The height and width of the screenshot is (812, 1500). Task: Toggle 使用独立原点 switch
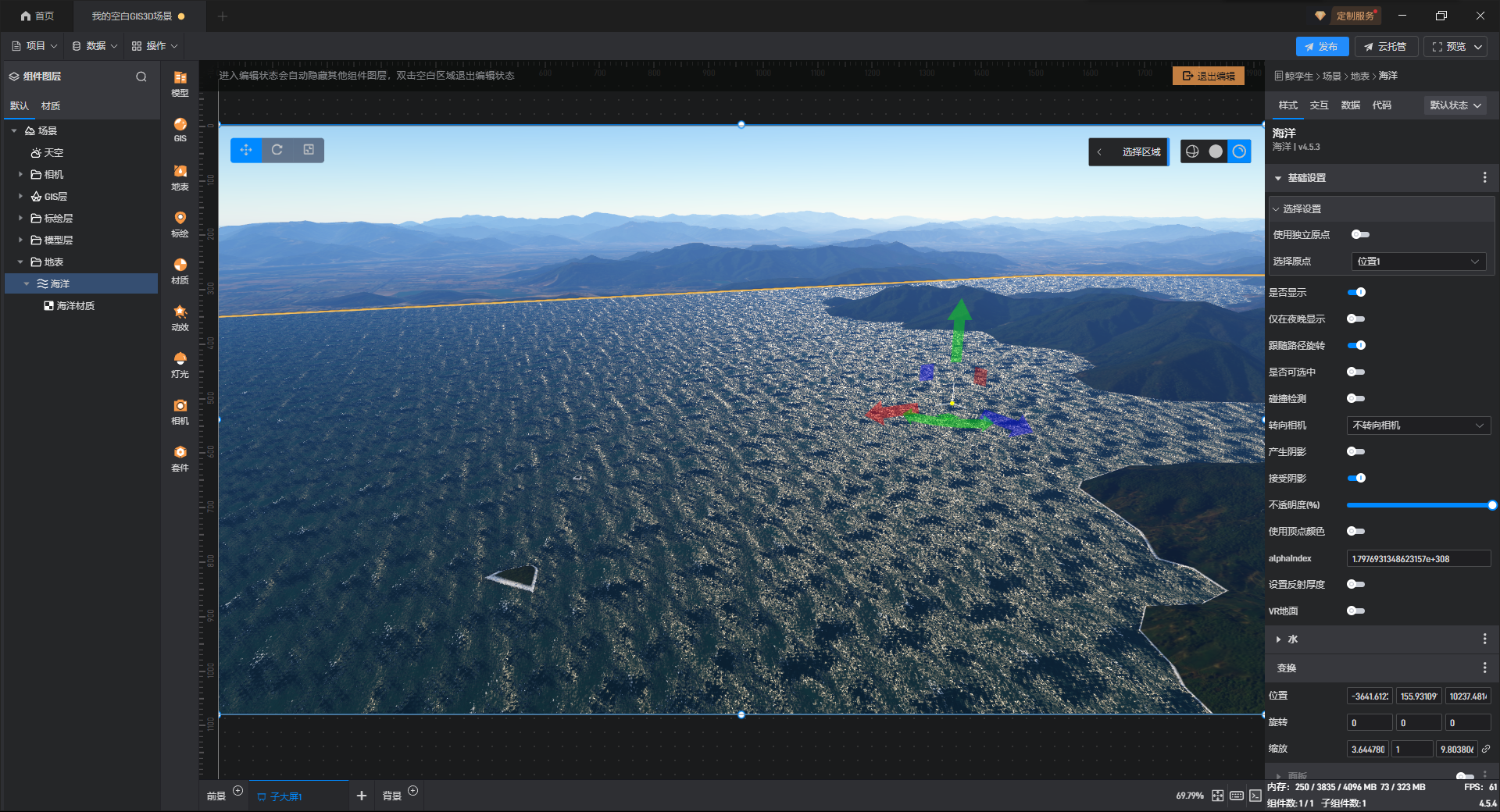1360,234
